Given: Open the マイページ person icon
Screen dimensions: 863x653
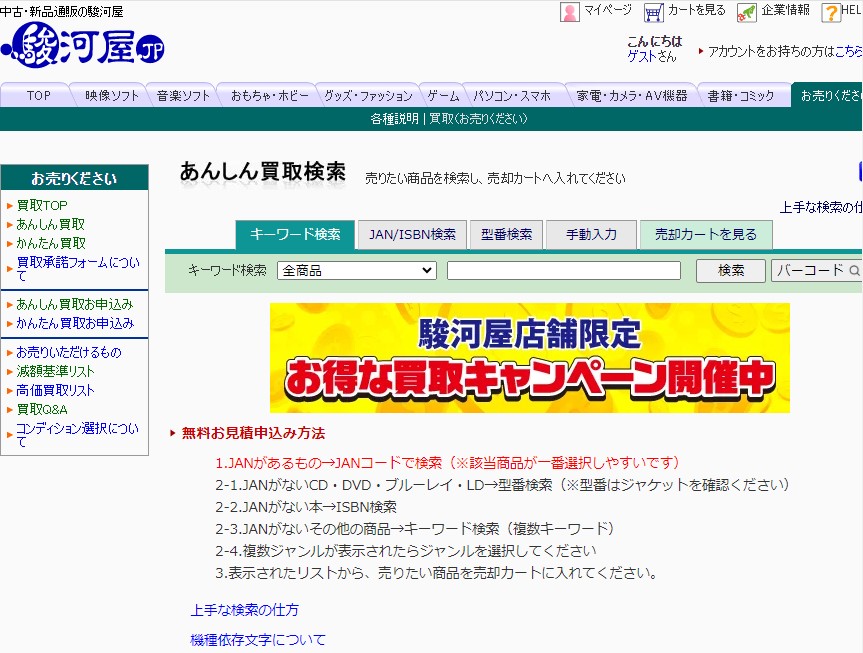Looking at the screenshot, I should tap(570, 12).
